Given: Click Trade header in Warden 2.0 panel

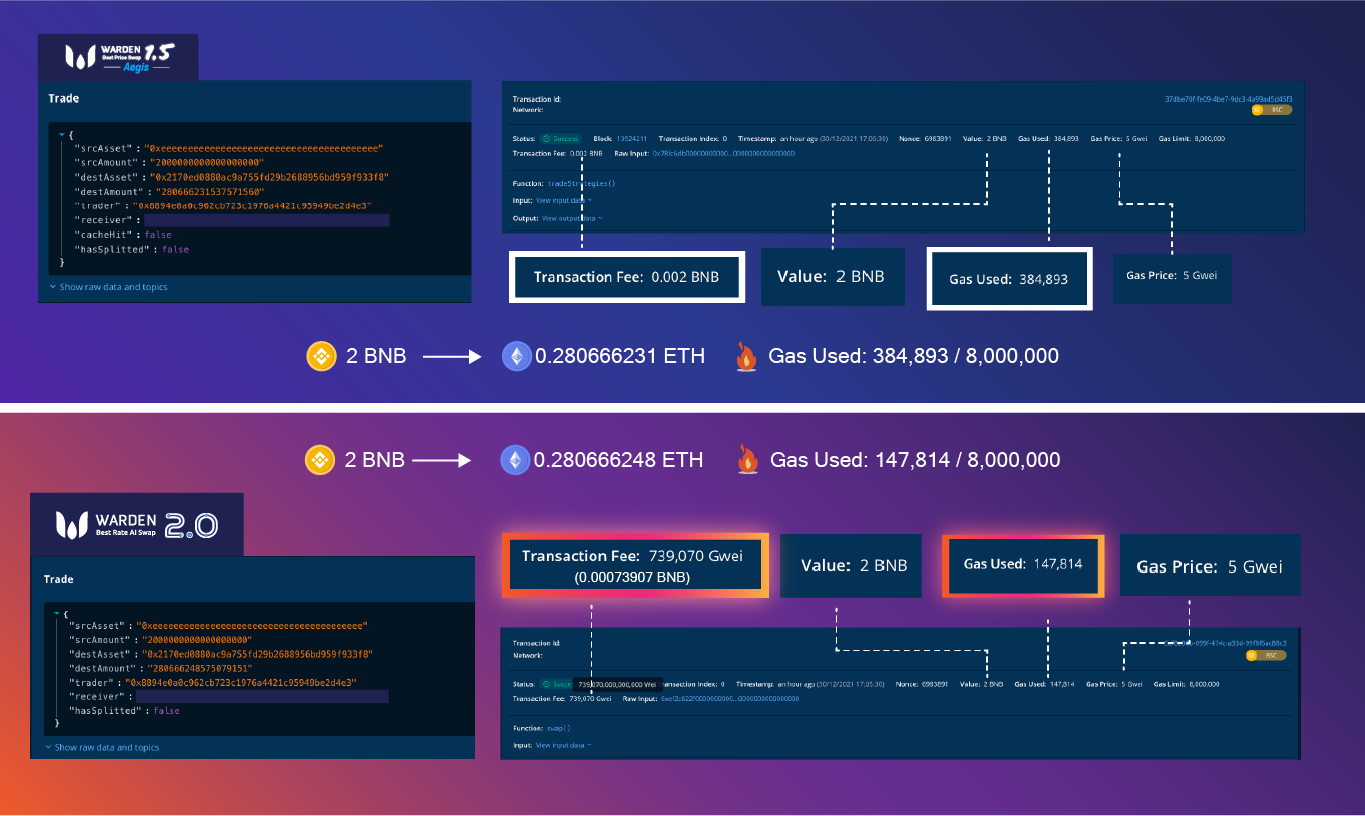Looking at the screenshot, I should (59, 579).
